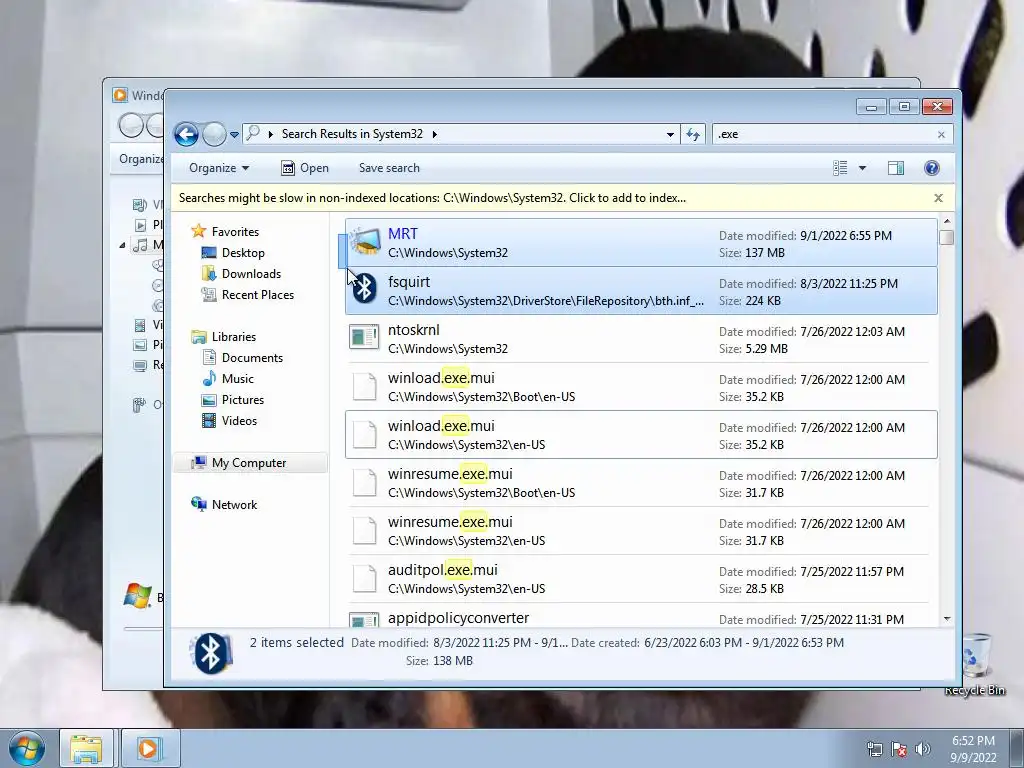Open Desktop in Favorites
The height and width of the screenshot is (768, 1024).
point(243,253)
